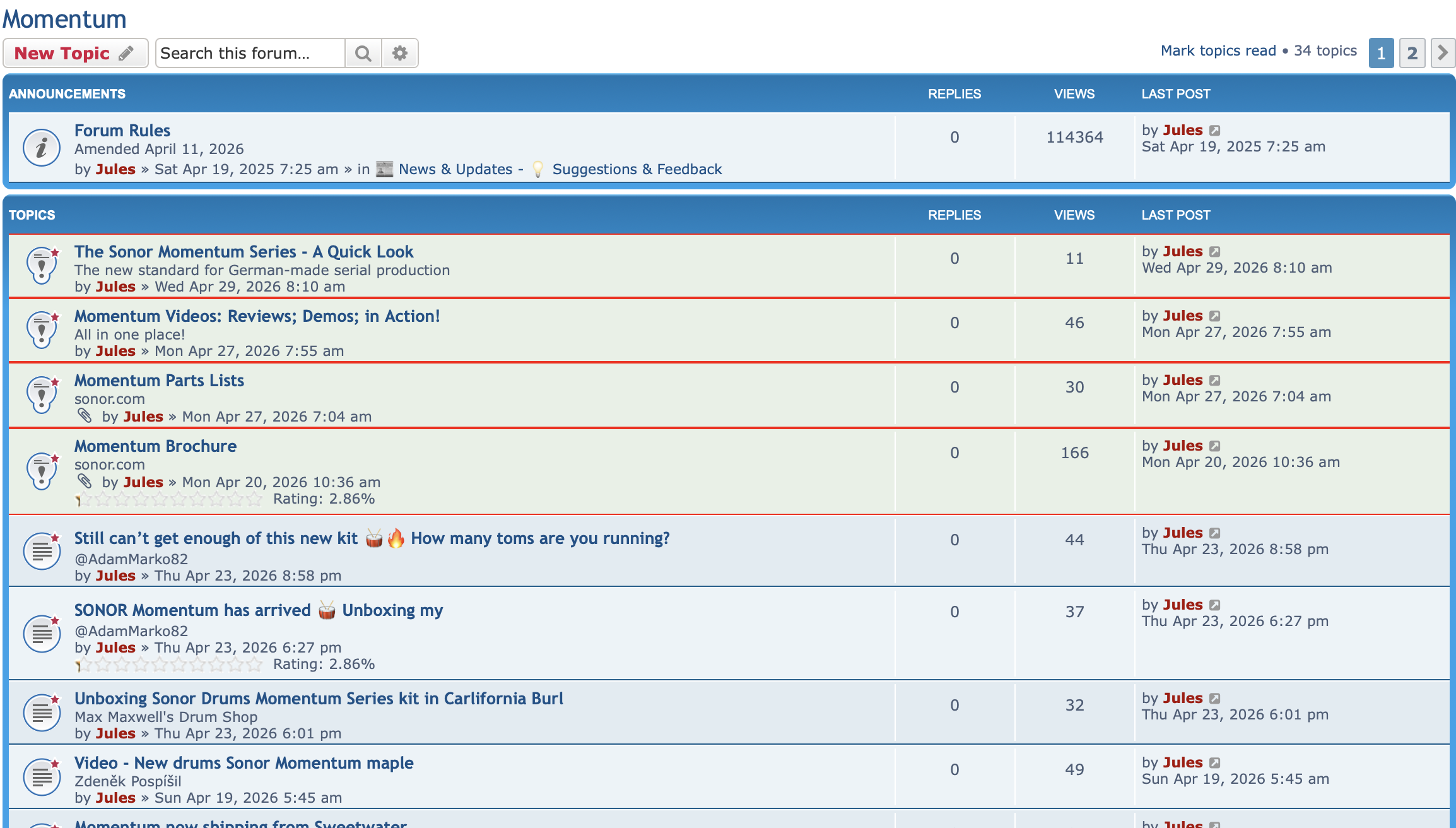Image resolution: width=1456 pixels, height=828 pixels.
Task: Click the Momentum Parts Lists attachment paperclip icon
Action: coord(85,416)
